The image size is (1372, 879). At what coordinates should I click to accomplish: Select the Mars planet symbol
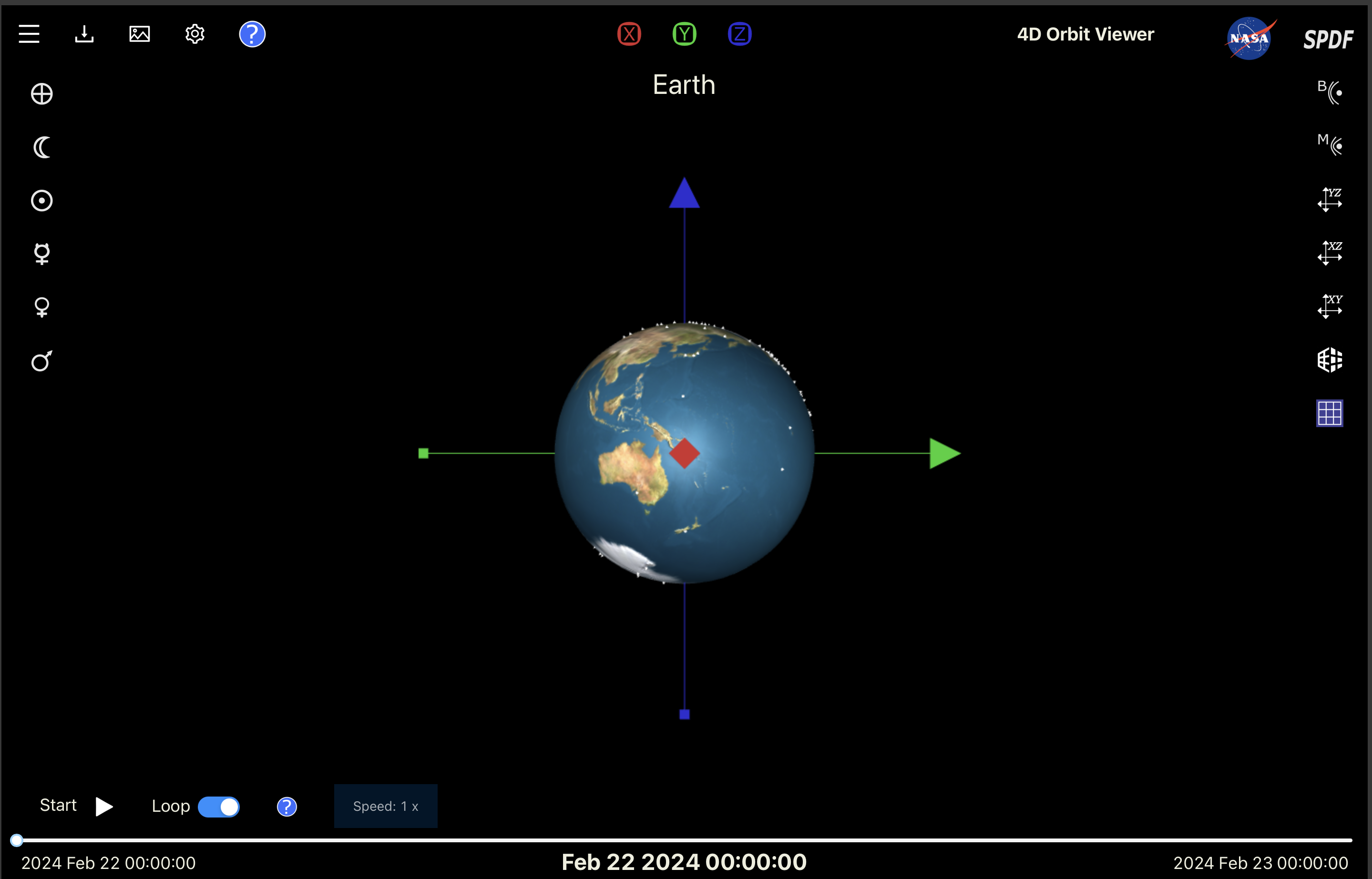click(x=41, y=361)
